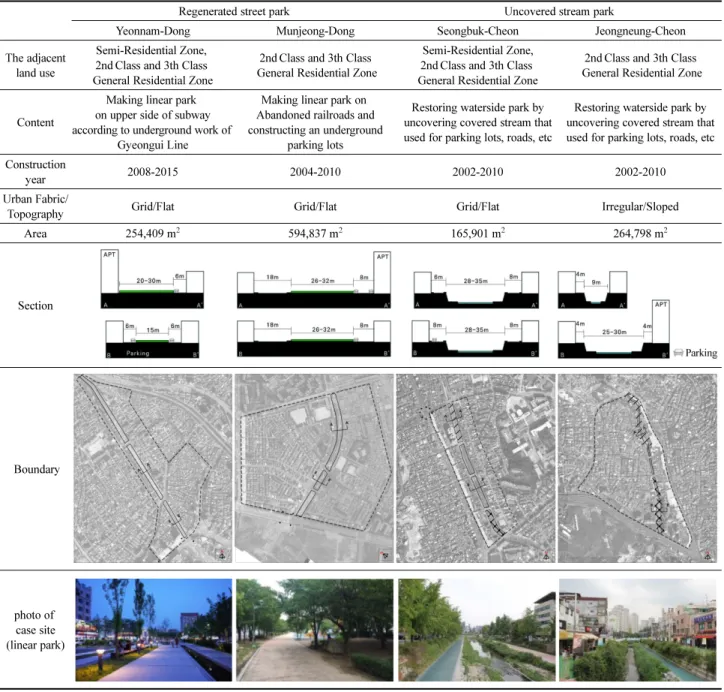Click the 'Content' row label
This screenshot has height=692, width=724.
36,122
